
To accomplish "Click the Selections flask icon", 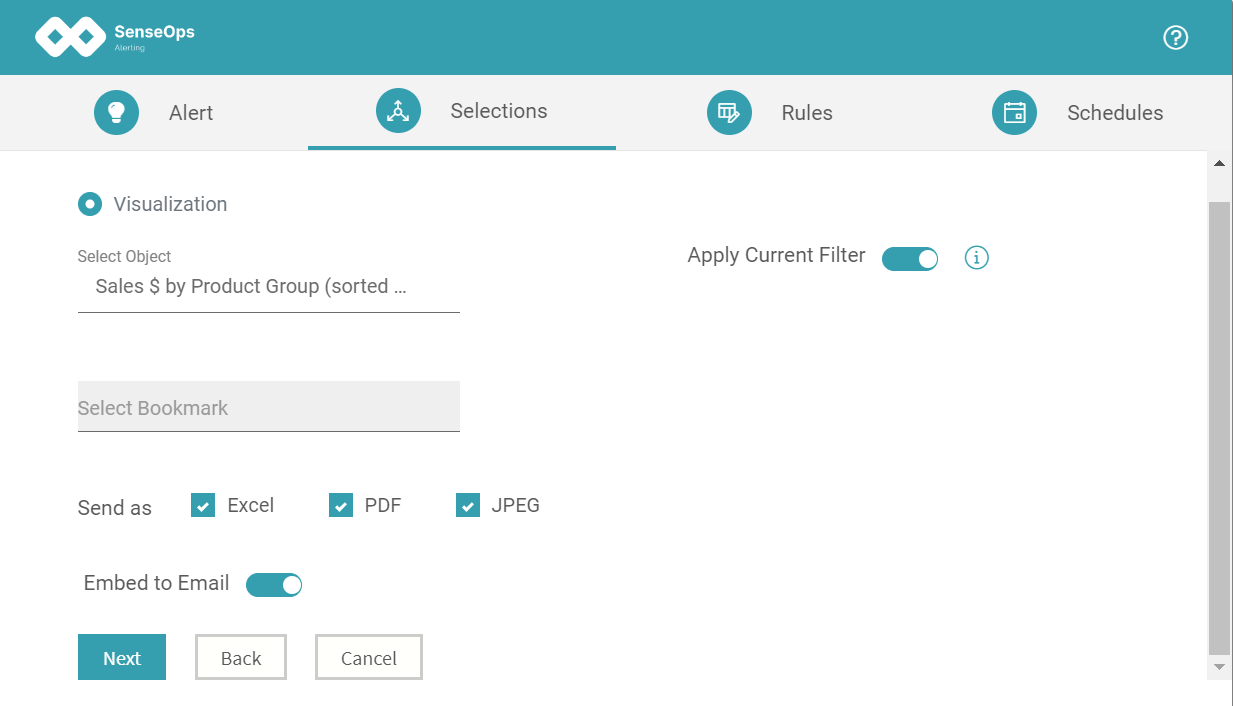I will pos(398,111).
